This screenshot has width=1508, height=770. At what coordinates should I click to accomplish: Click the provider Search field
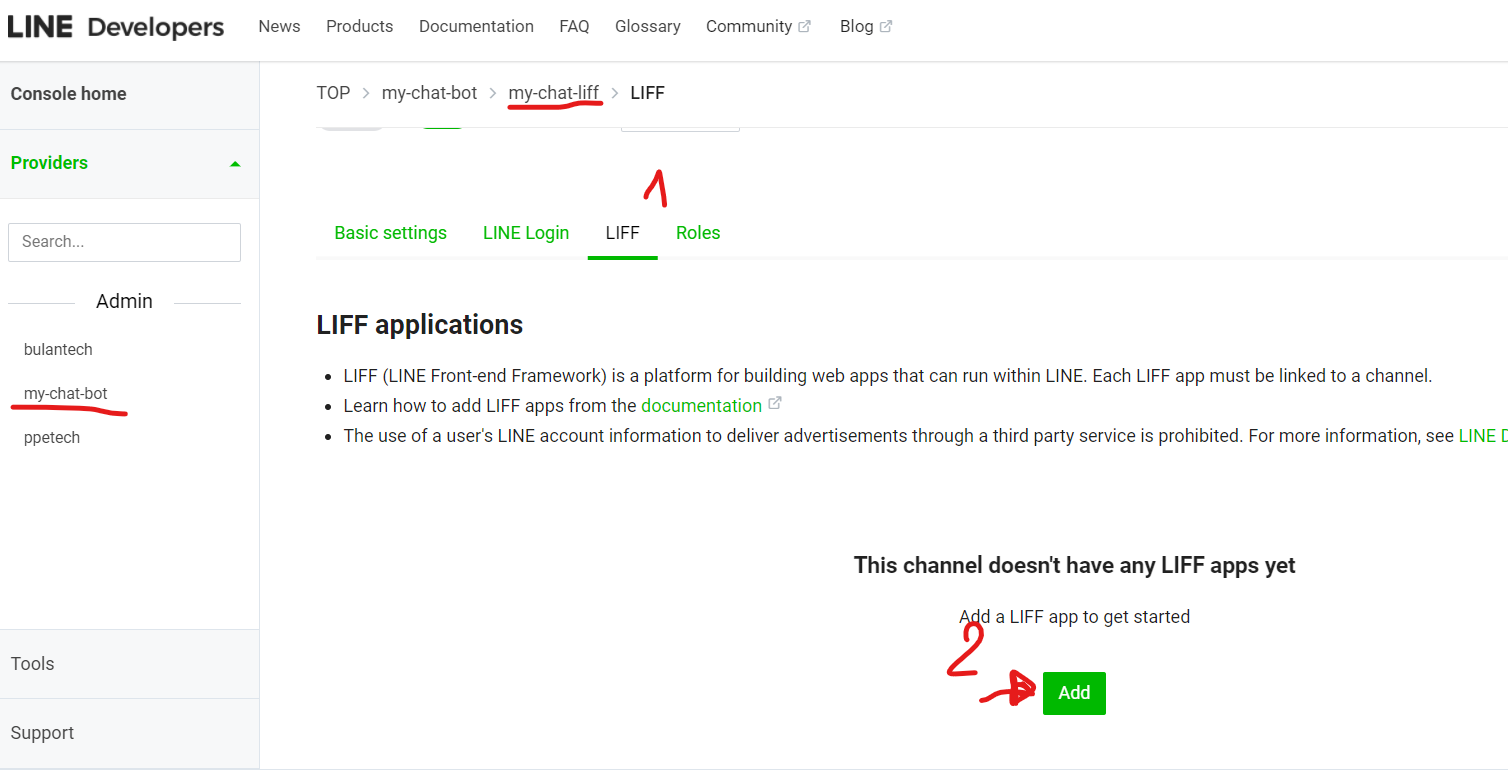click(124, 242)
